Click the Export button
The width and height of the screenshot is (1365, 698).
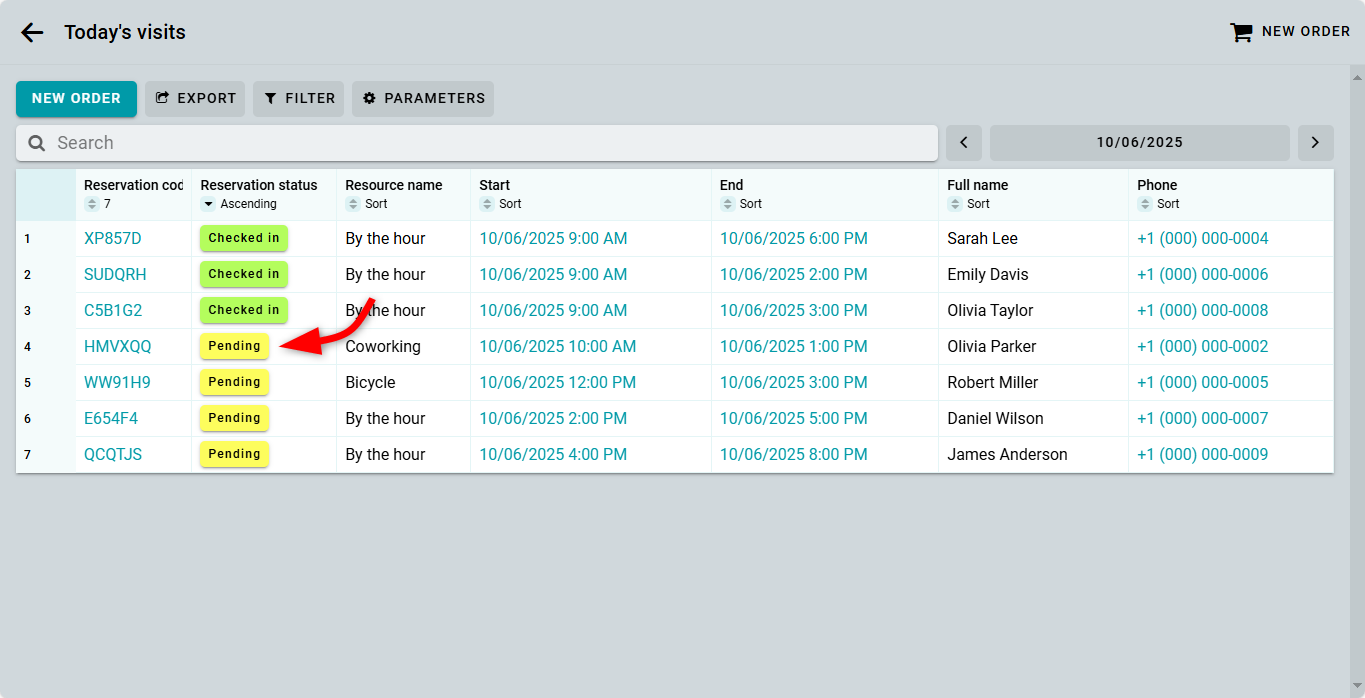coord(195,99)
